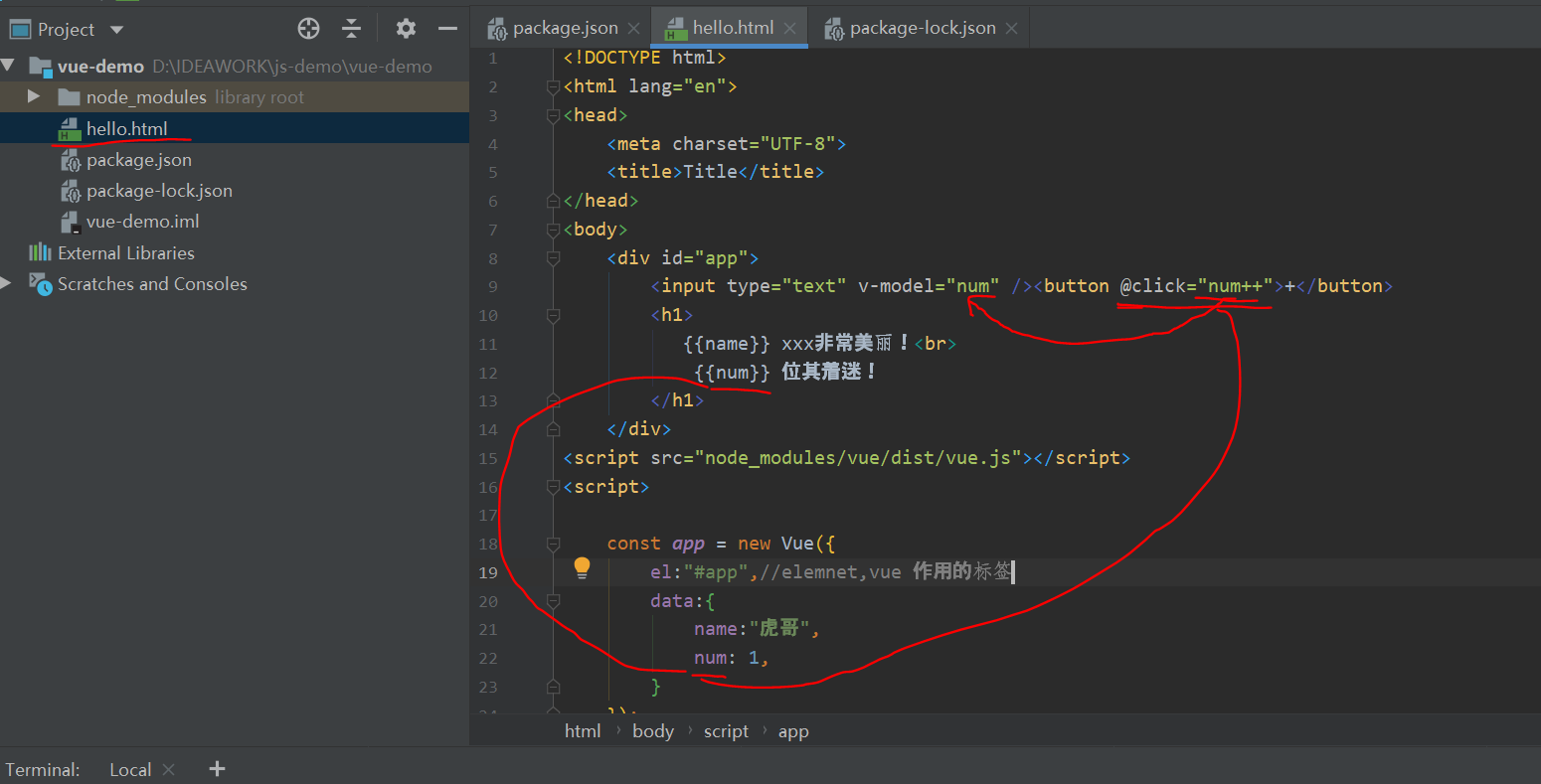Close the hello.html editor tab
The width and height of the screenshot is (1541, 784).
(x=789, y=28)
